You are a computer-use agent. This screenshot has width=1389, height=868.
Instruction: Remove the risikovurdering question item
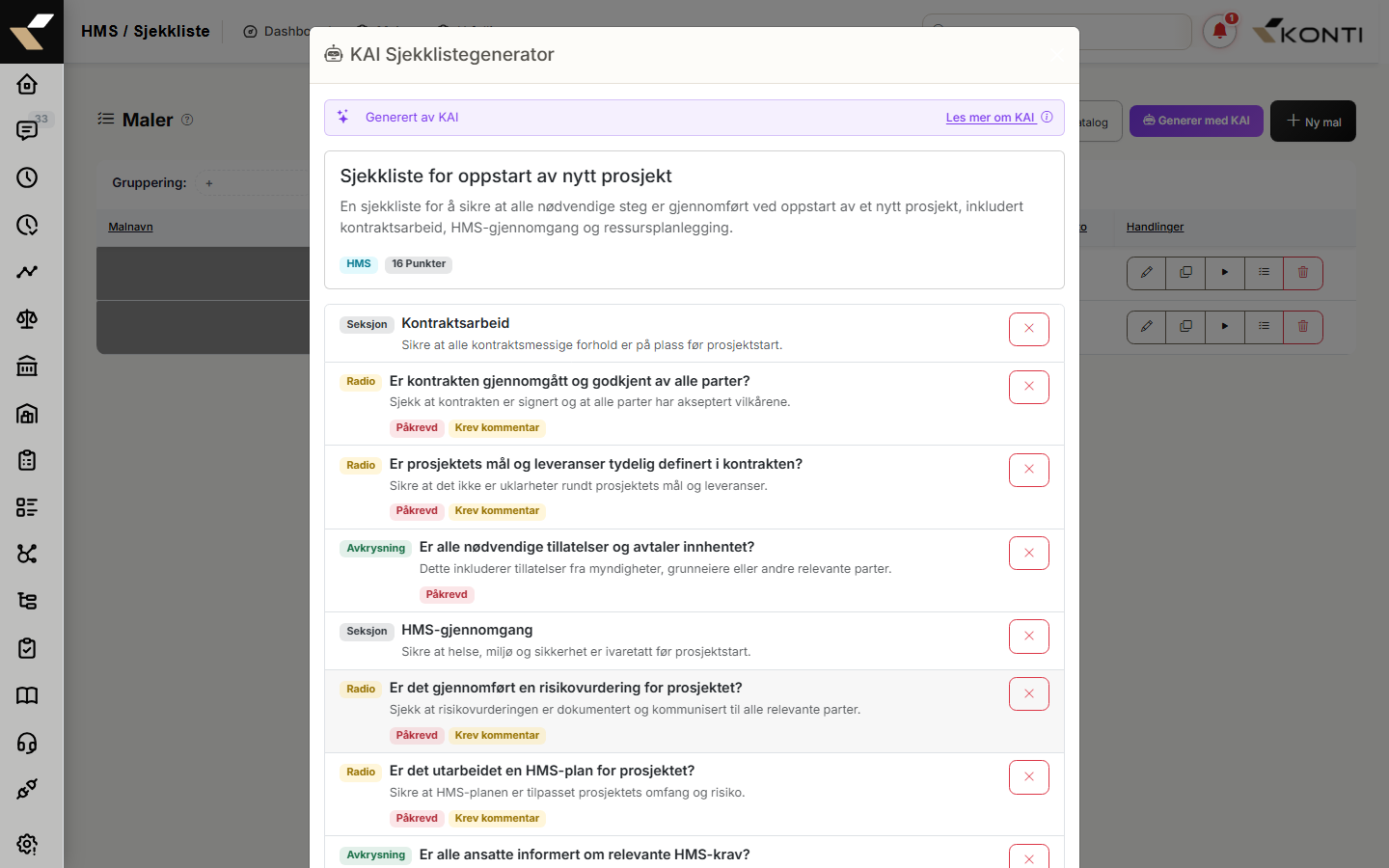pos(1029,693)
